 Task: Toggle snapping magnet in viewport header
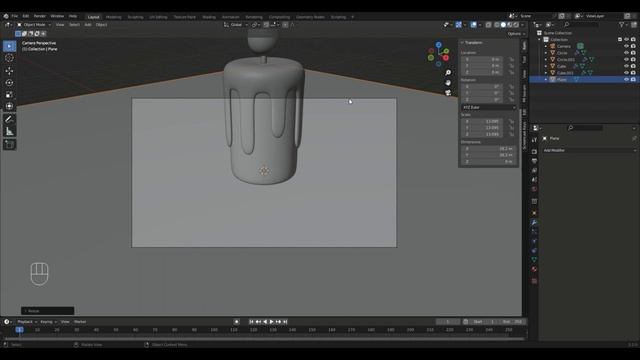266,25
